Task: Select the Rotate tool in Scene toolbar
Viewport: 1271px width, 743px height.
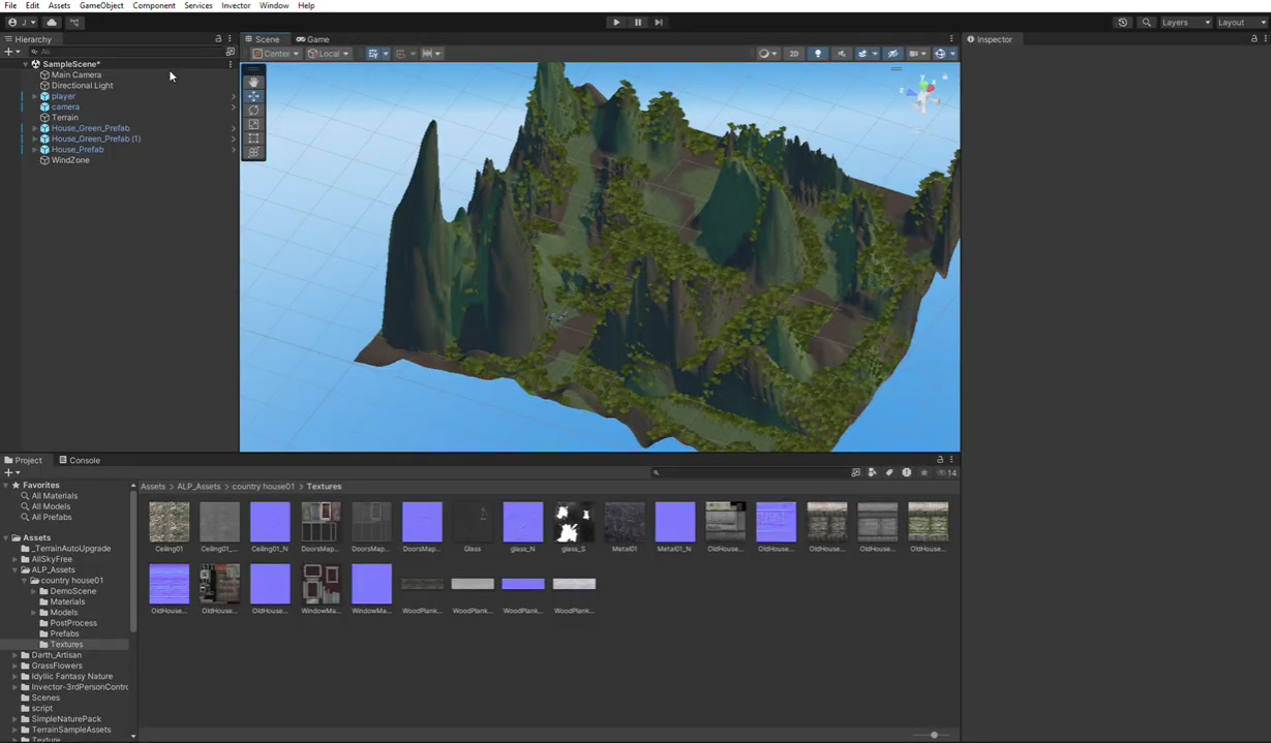Action: (x=254, y=110)
